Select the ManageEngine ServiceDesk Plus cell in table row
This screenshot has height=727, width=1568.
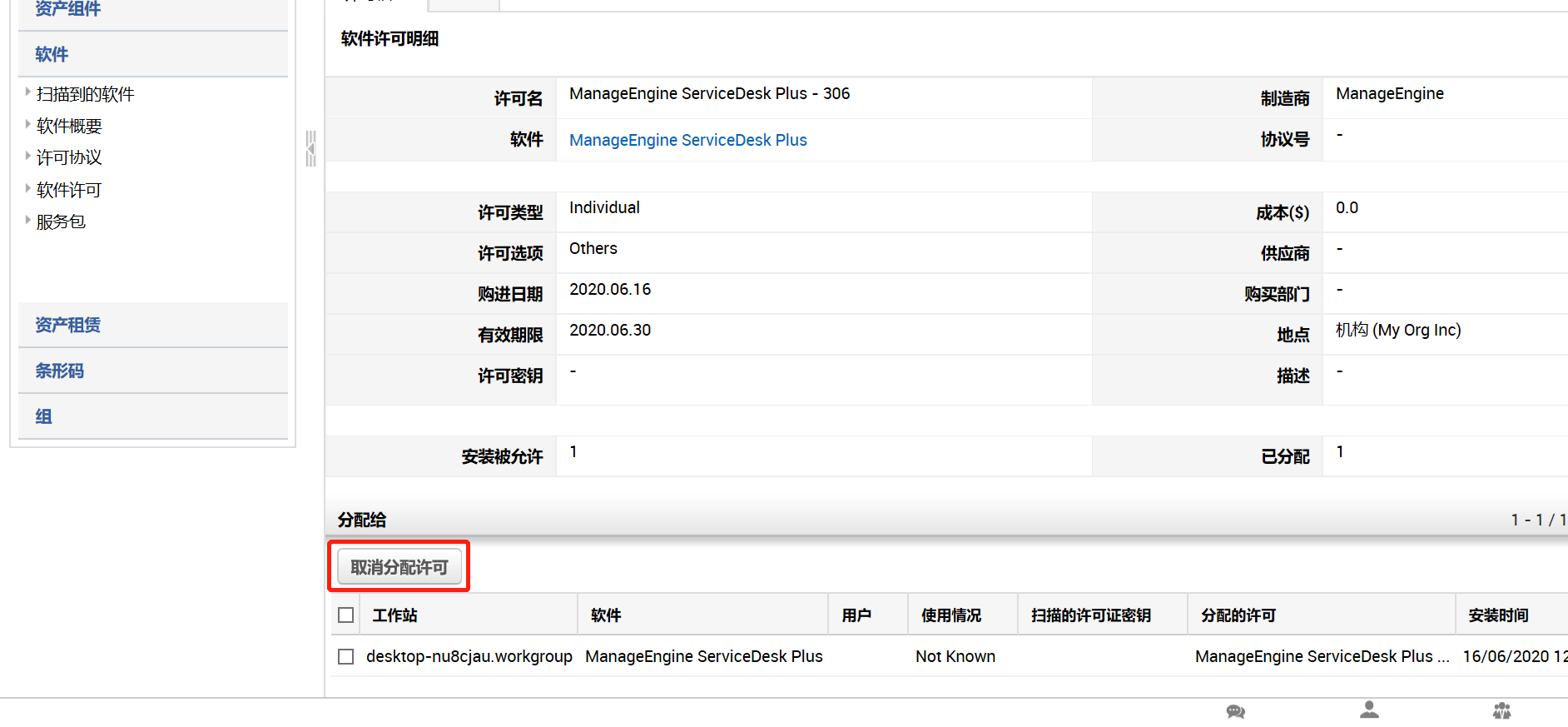(704, 656)
